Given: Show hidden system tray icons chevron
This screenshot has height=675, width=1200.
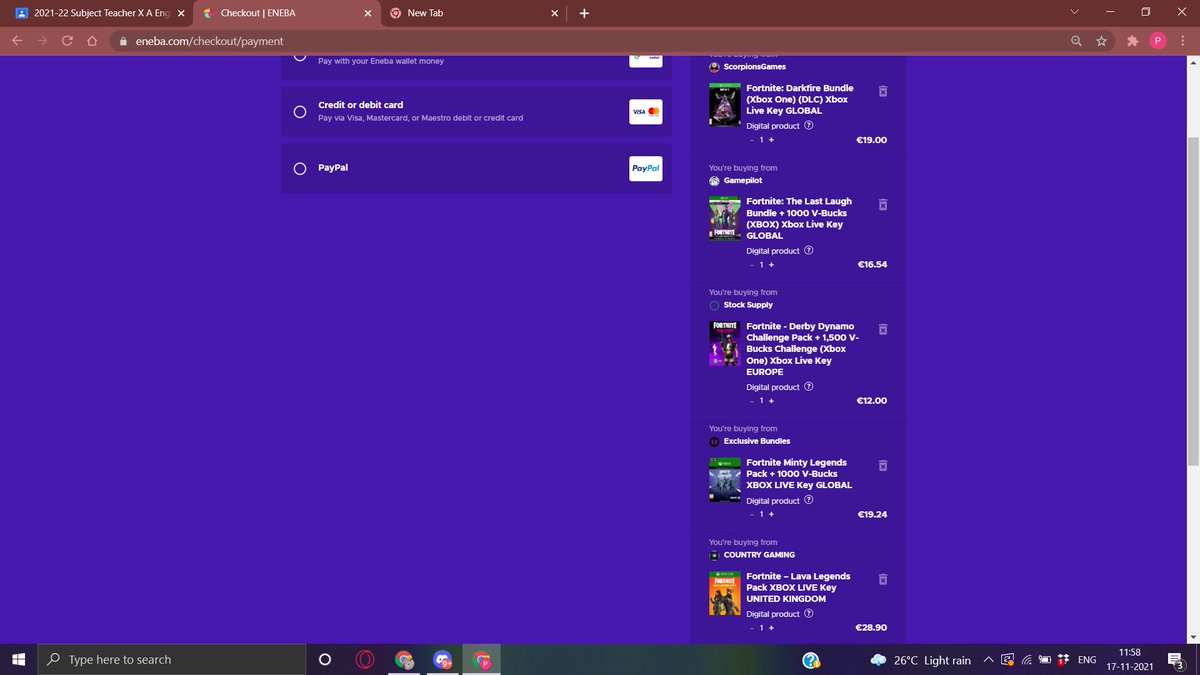Looking at the screenshot, I should pos(989,660).
